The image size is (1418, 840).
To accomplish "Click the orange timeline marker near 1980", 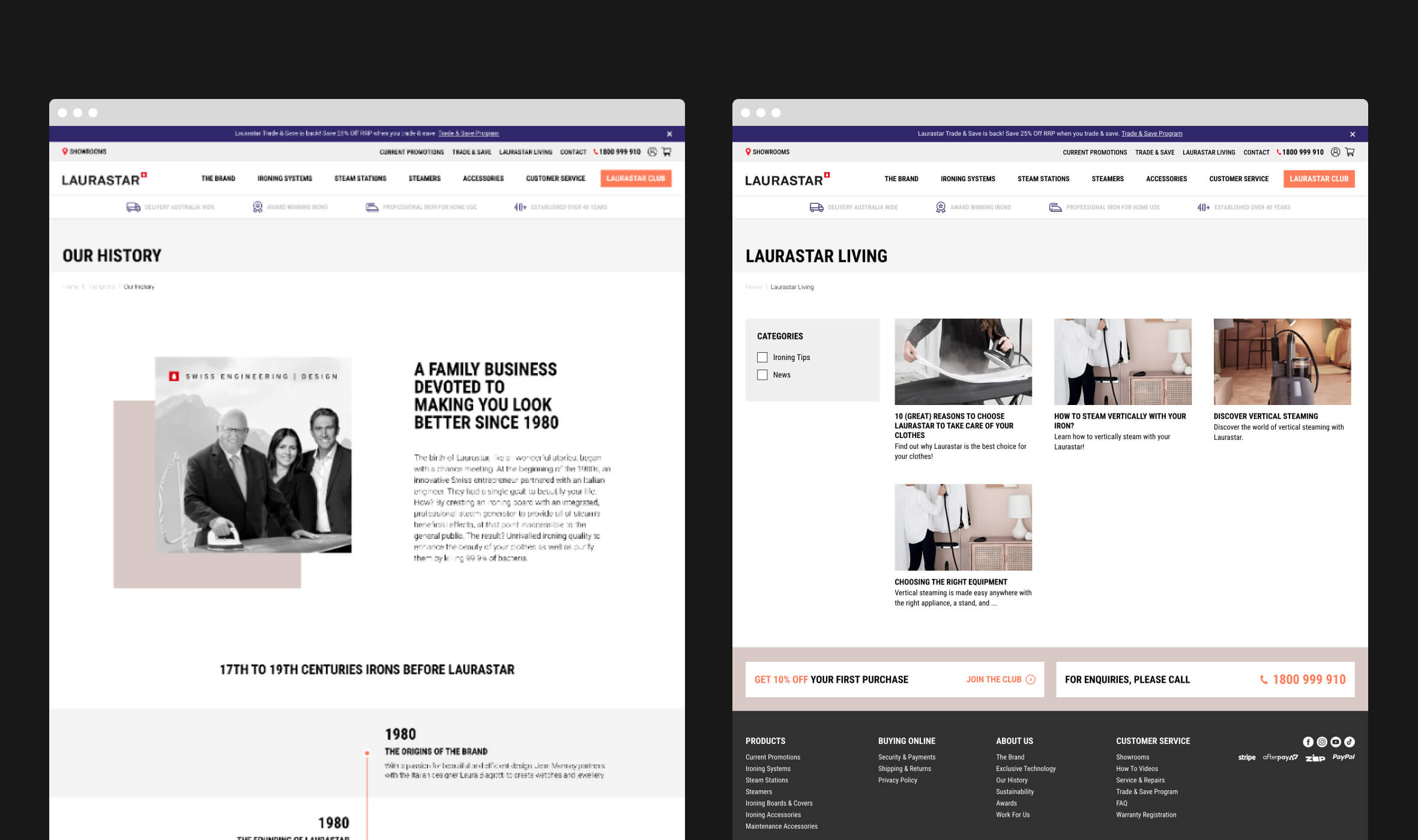I will click(367, 752).
